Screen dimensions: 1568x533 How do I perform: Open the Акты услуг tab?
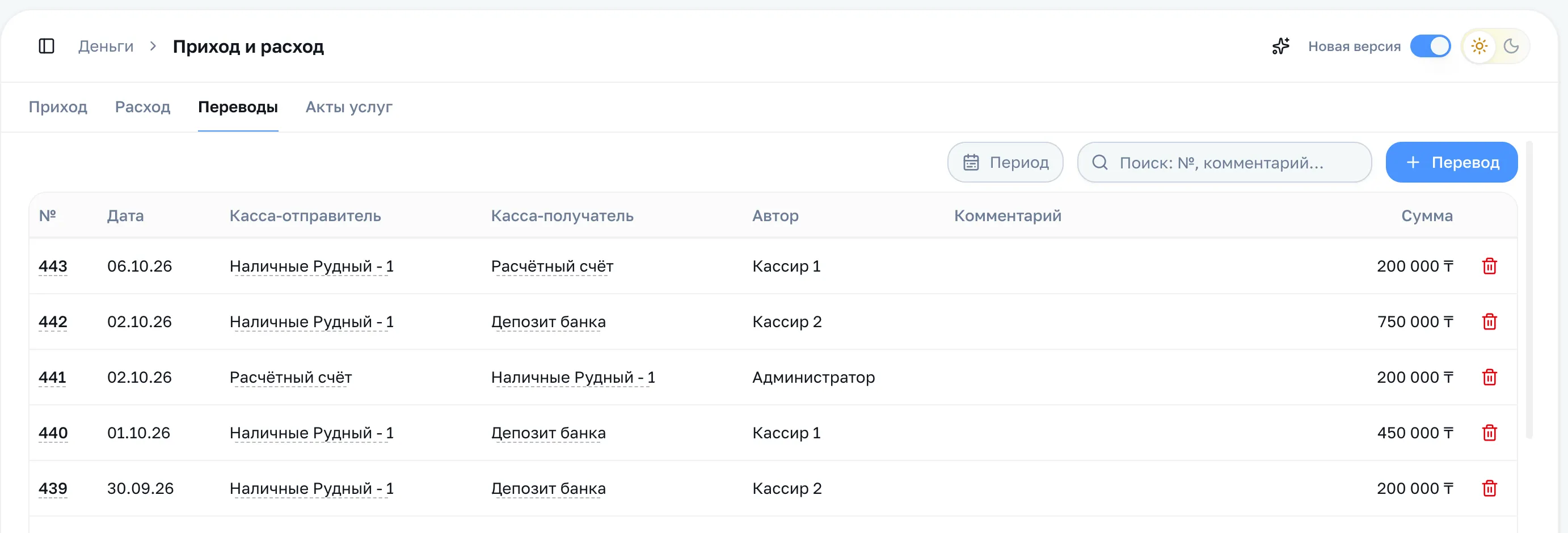click(x=349, y=107)
